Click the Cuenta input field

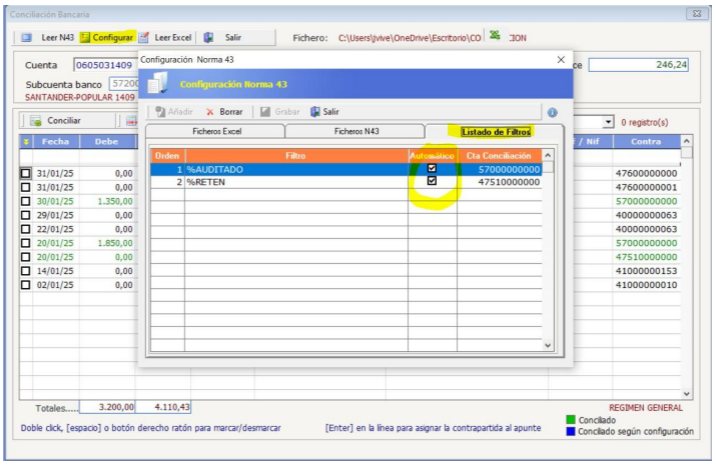click(103, 65)
